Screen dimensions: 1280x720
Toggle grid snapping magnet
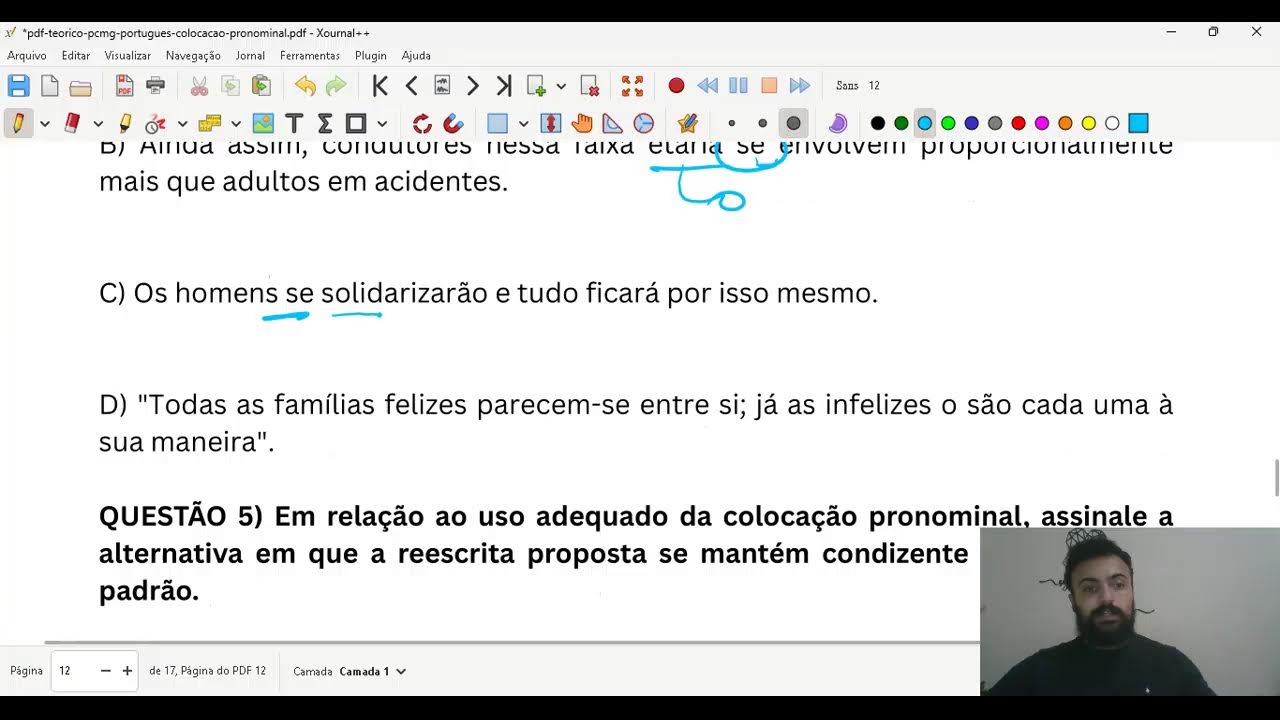(x=453, y=123)
